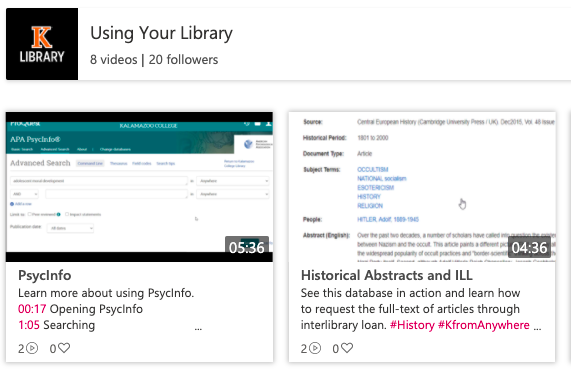571x384 pixels.
Task: Like the PsycInfo video heart icon
Action: tap(64, 348)
